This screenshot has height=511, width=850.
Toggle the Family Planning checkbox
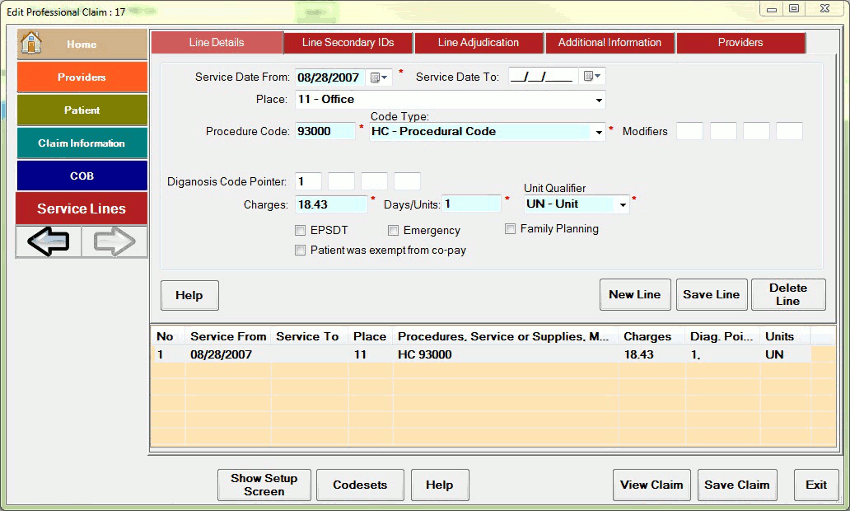click(x=511, y=229)
